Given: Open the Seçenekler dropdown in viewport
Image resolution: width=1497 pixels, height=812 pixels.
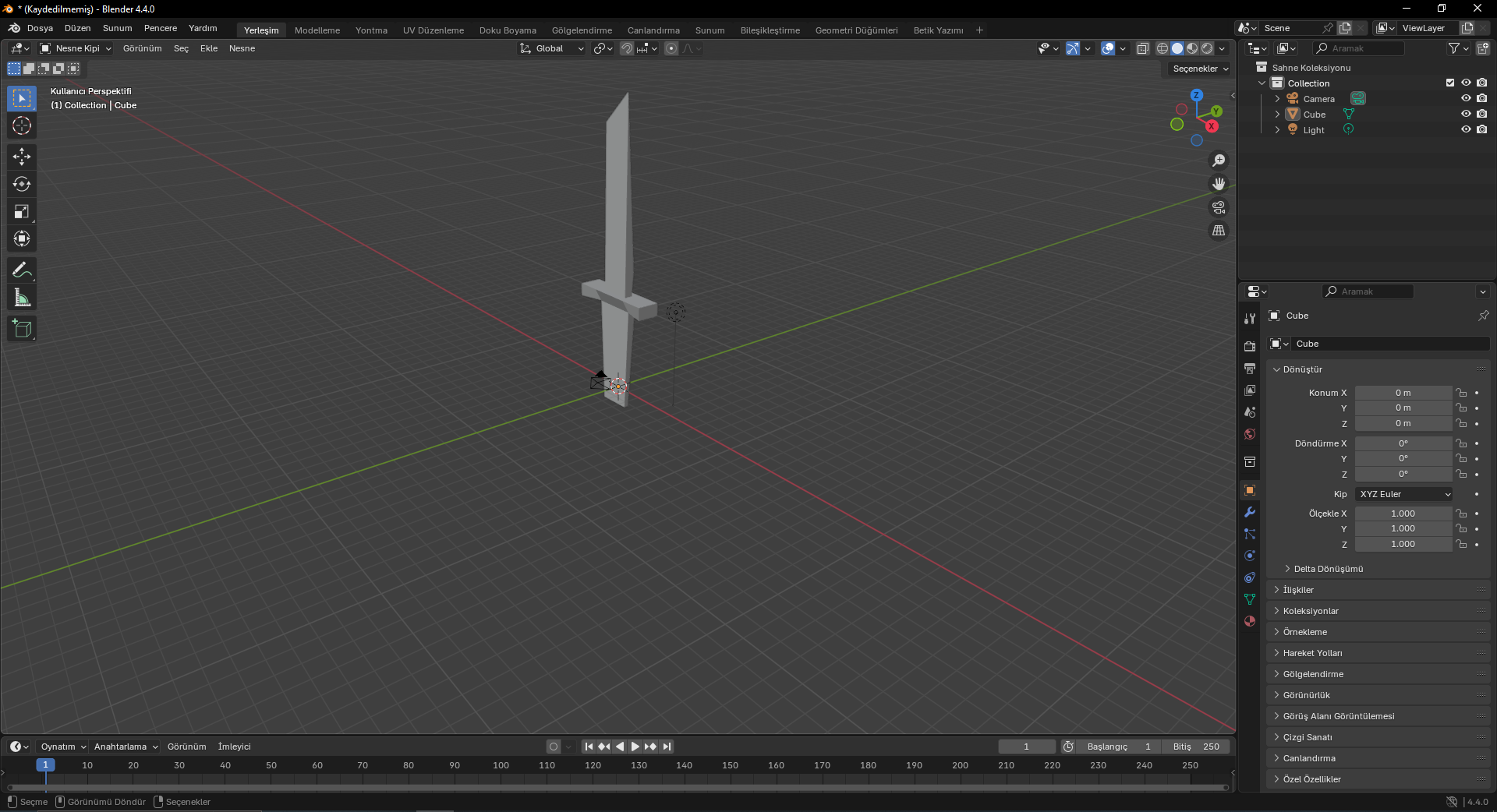Looking at the screenshot, I should pyautogui.click(x=1200, y=69).
